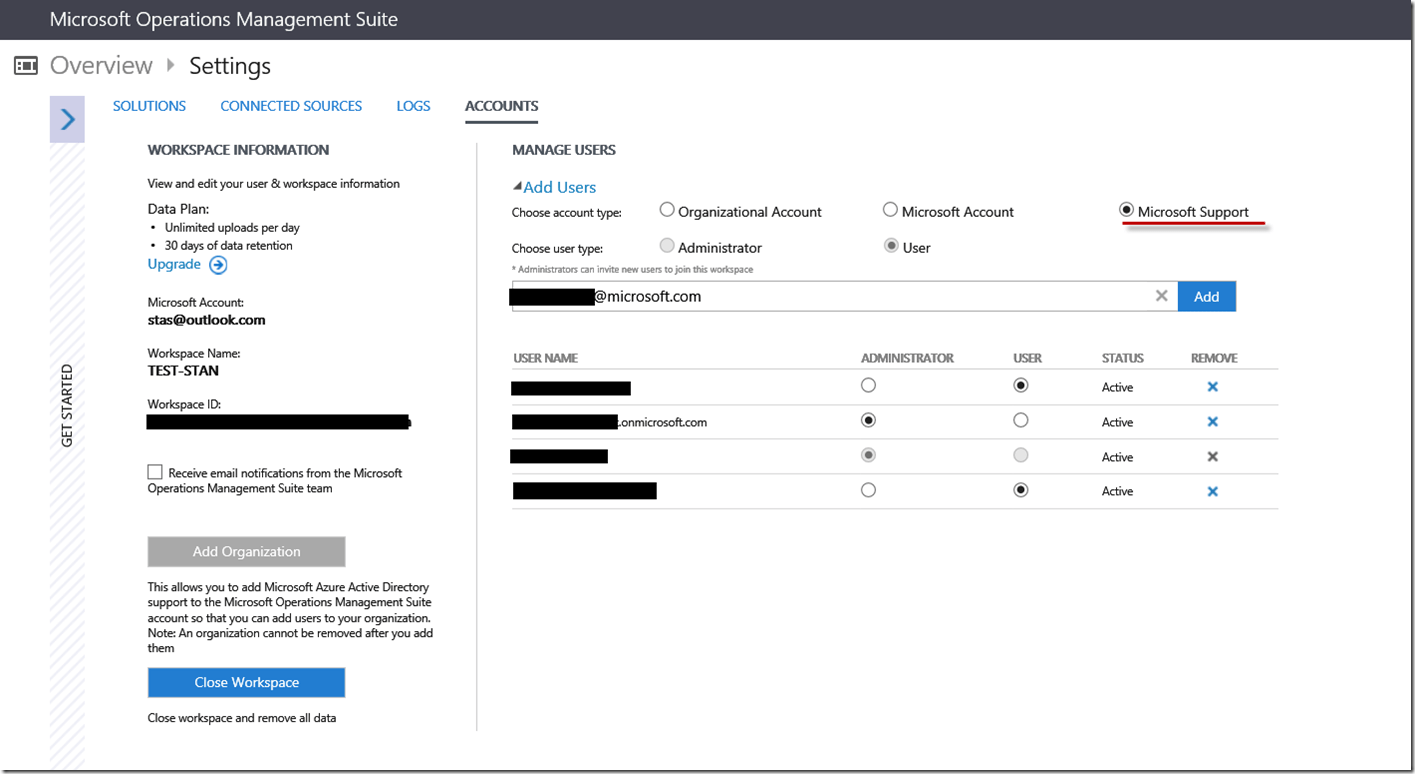Click the Overview dashboard icon
The image size is (1415, 774).
[26, 66]
